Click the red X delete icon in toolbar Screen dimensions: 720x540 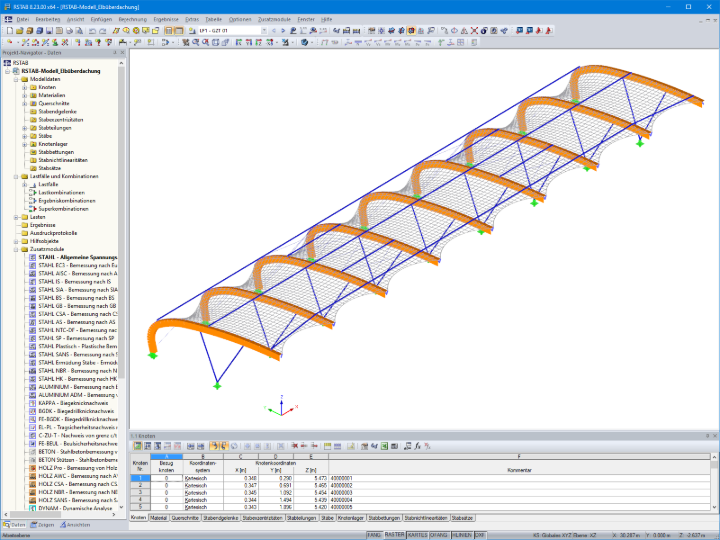click(x=474, y=31)
